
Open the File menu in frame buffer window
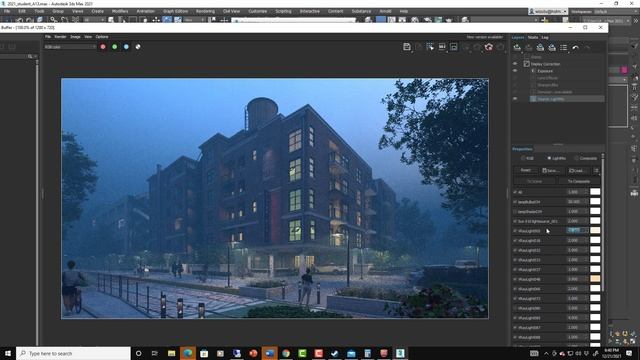pos(48,37)
